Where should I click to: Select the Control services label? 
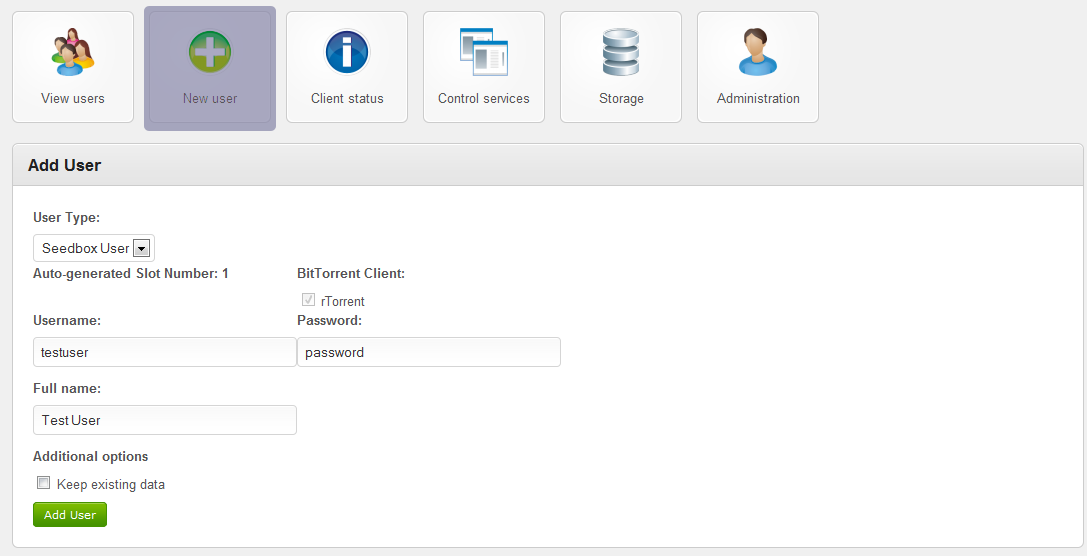coord(484,99)
